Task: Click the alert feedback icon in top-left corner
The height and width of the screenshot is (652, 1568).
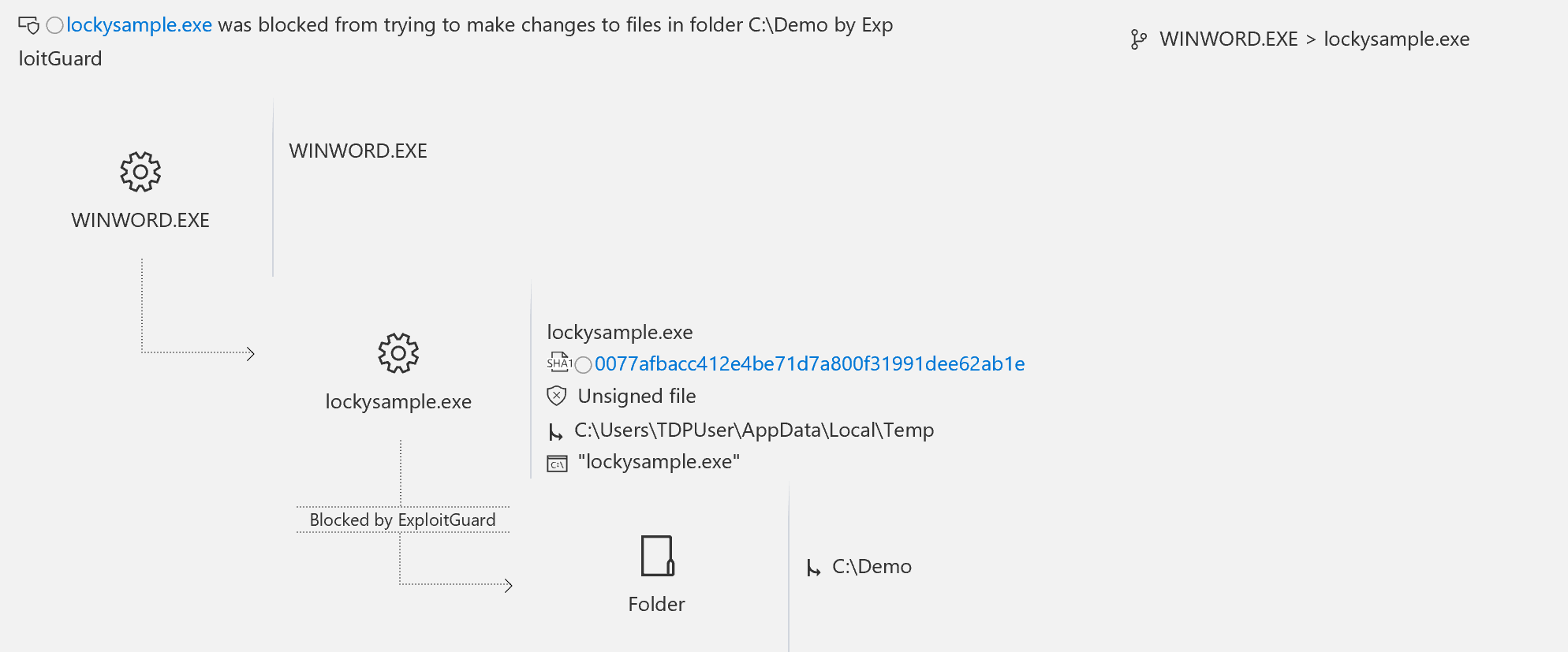Action: pos(29,24)
